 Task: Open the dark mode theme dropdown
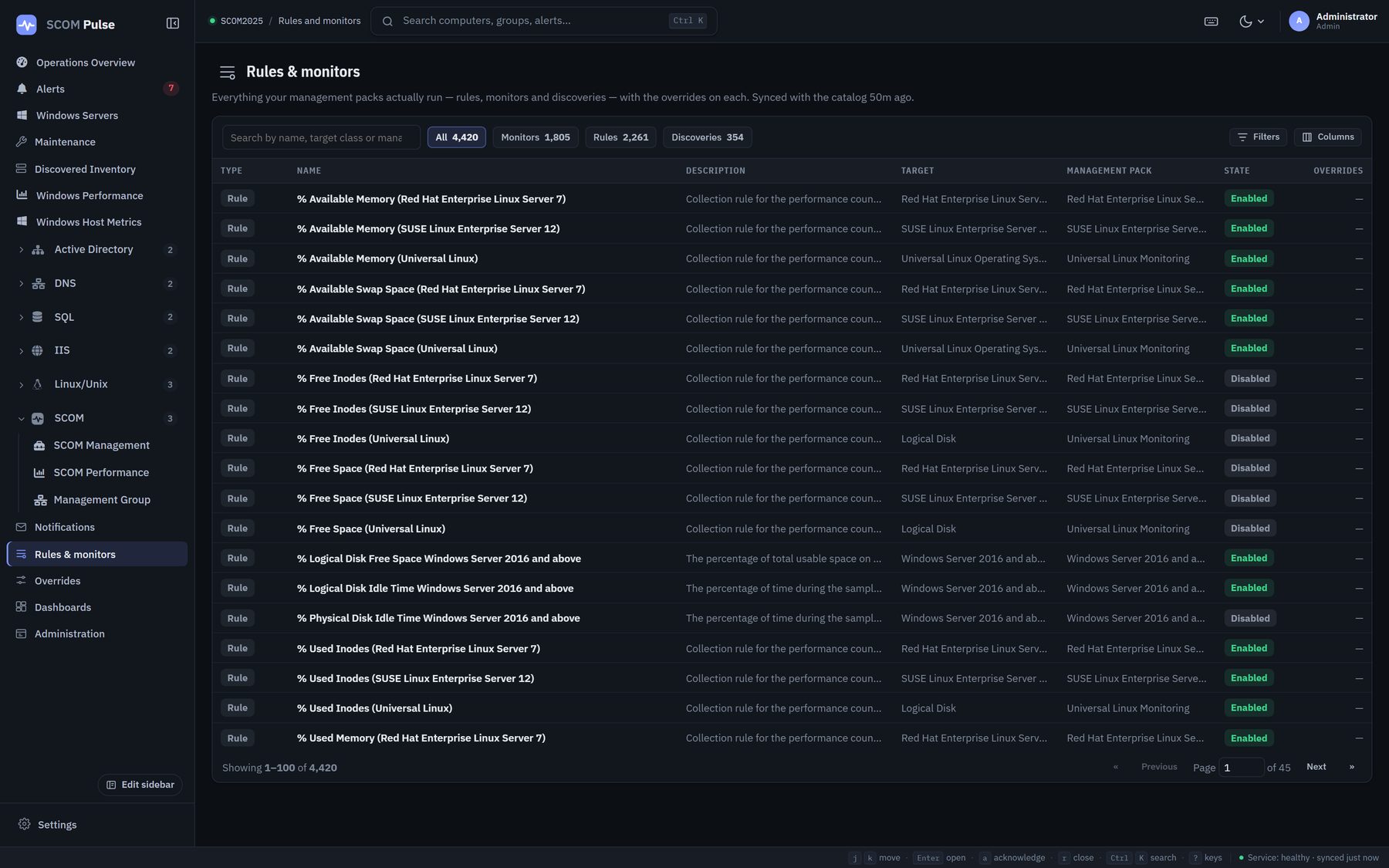click(1252, 22)
